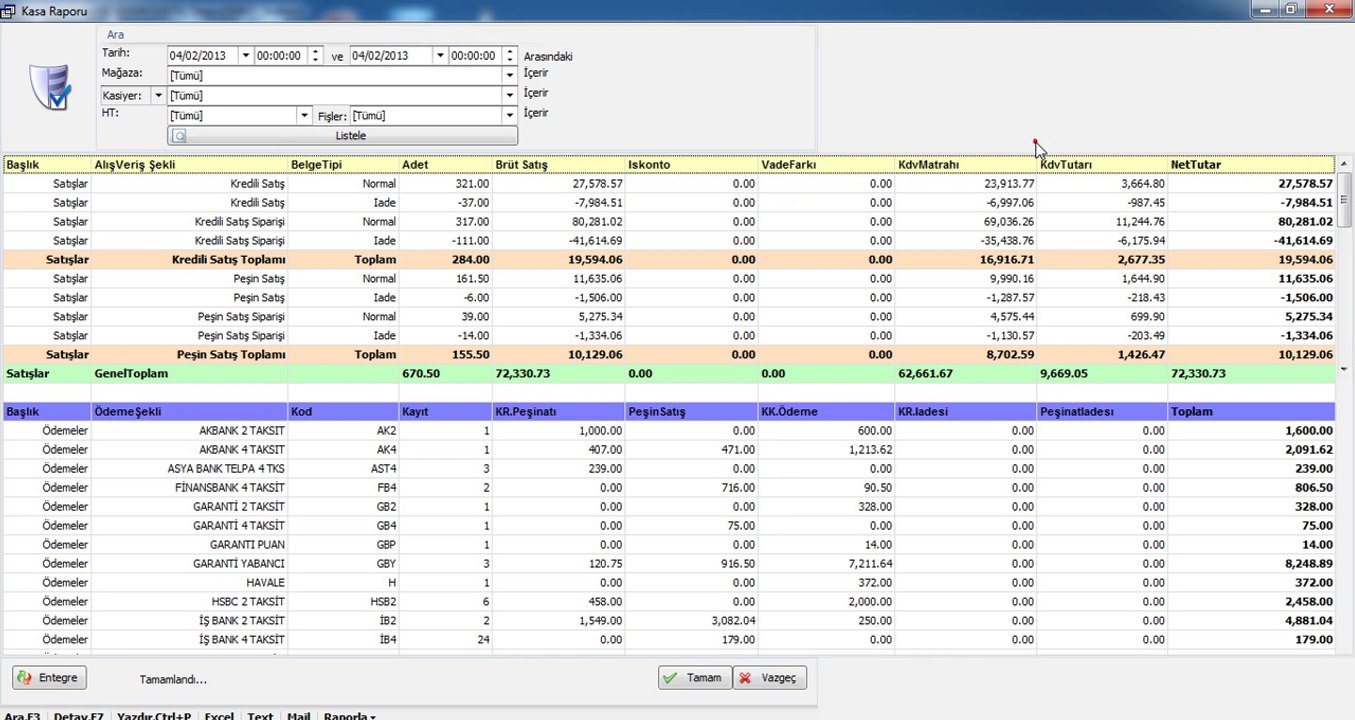Image resolution: width=1355 pixels, height=720 pixels.
Task: Select the HSBC 2 TAKSİT payment row
Action: pyautogui.click(x=669, y=601)
